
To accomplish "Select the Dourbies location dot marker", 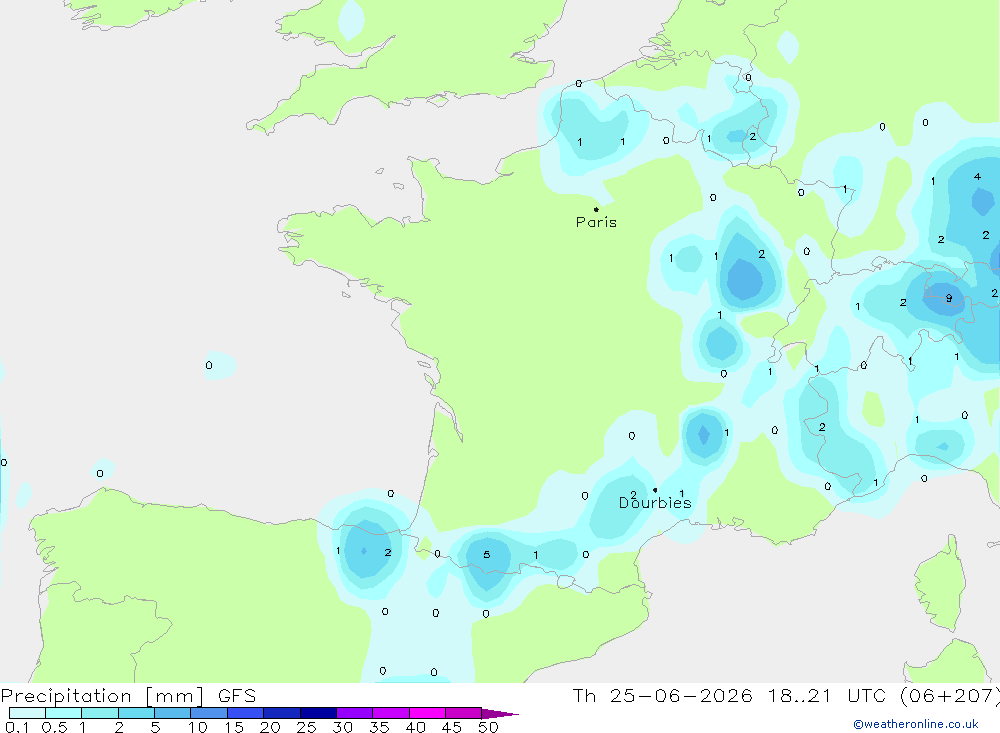I will coord(655,490).
